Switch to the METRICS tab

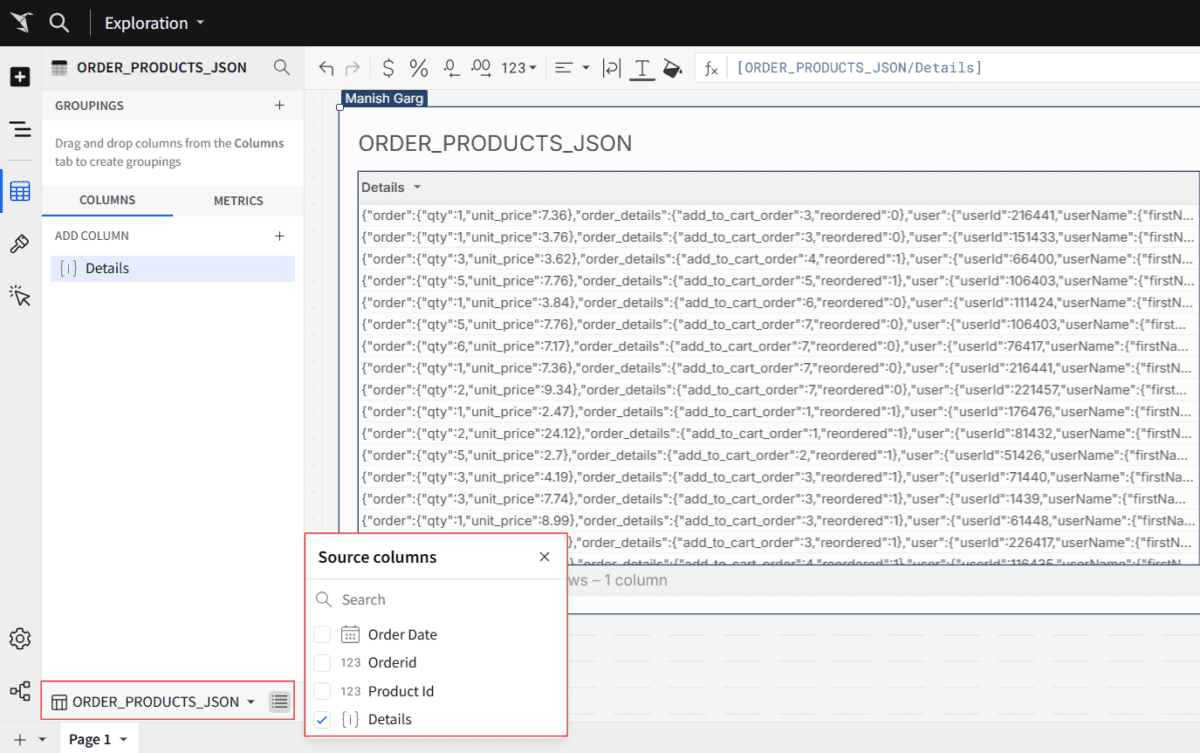click(238, 201)
